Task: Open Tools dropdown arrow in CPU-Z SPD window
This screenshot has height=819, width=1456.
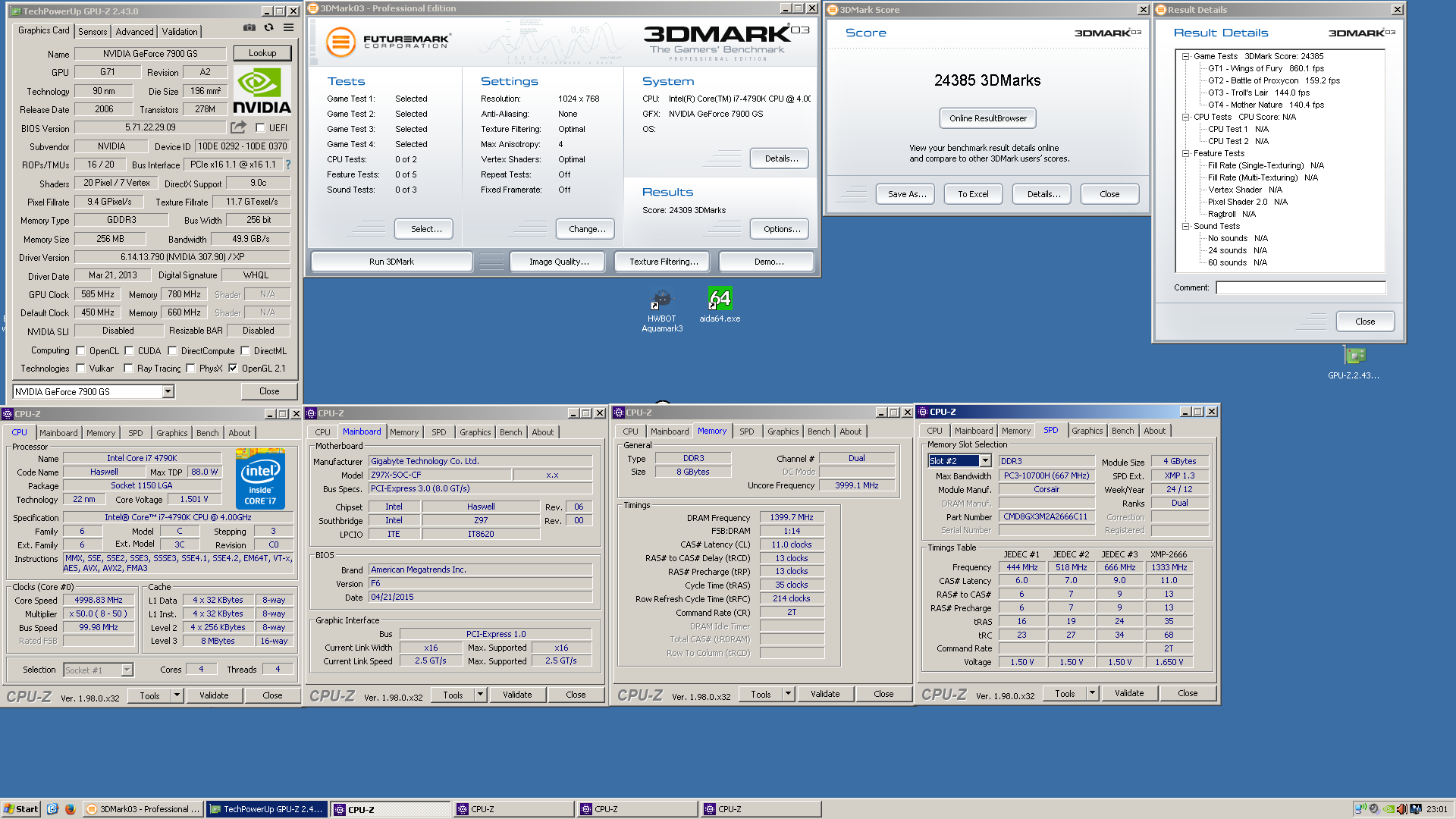Action: point(1092,692)
